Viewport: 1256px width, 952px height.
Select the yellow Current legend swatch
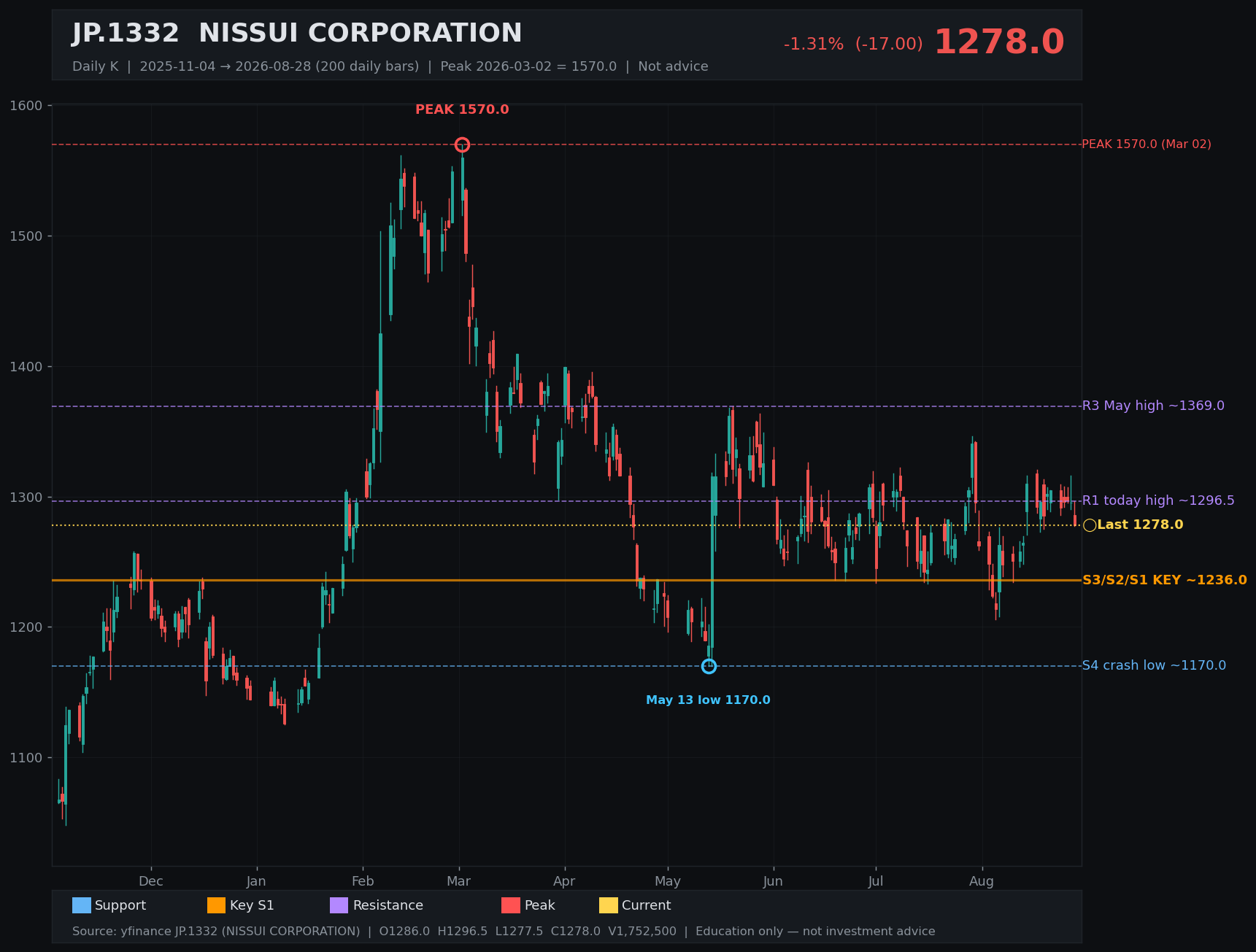(609, 905)
